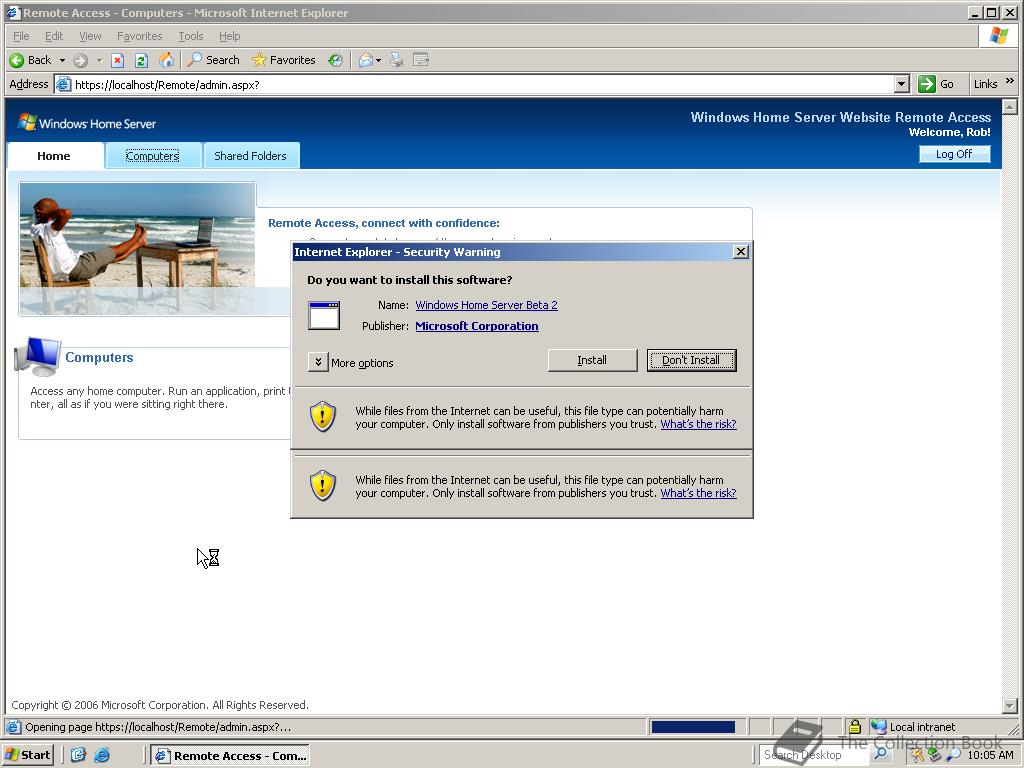Click the Windows Home Server logo
The height and width of the screenshot is (768, 1024).
pos(87,123)
